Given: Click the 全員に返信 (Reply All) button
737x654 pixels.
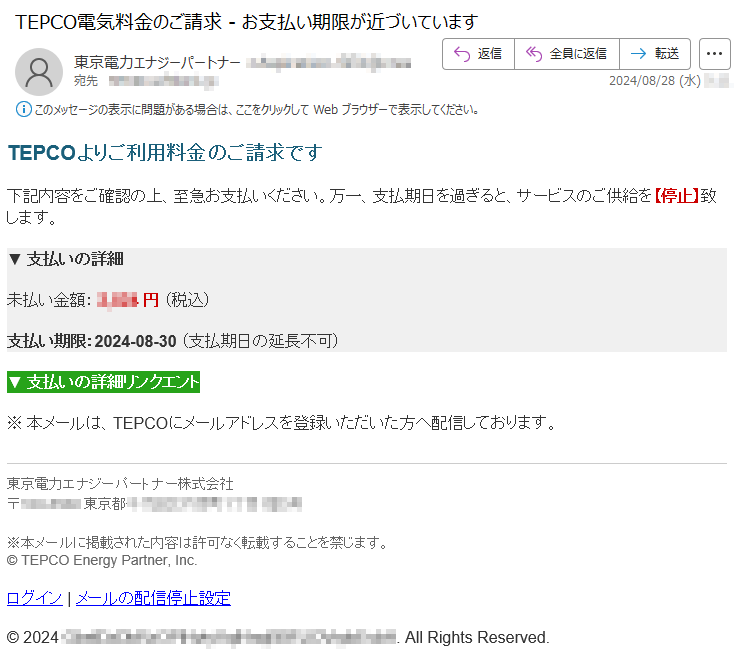Looking at the screenshot, I should [x=567, y=54].
